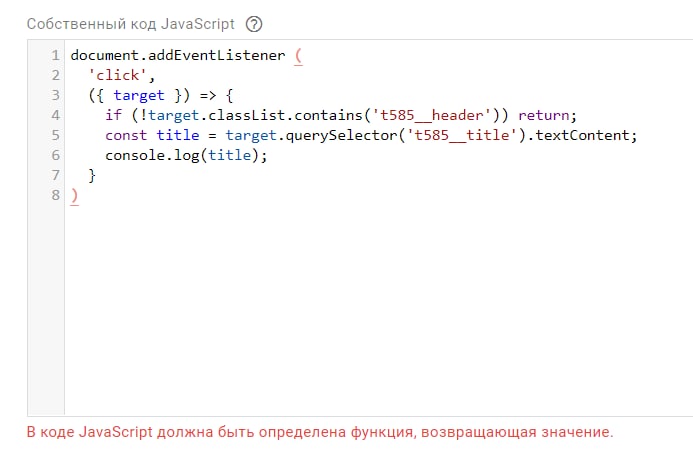This screenshot has height=459, width=693.
Task: Click the underlined opening parenthesis on line 1
Action: 298,56
